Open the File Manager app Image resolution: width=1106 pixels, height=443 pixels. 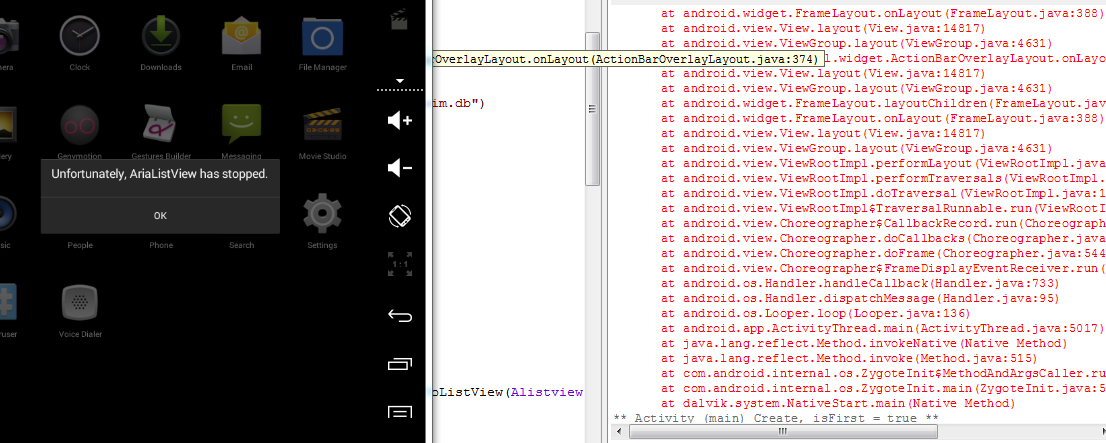[x=322, y=39]
